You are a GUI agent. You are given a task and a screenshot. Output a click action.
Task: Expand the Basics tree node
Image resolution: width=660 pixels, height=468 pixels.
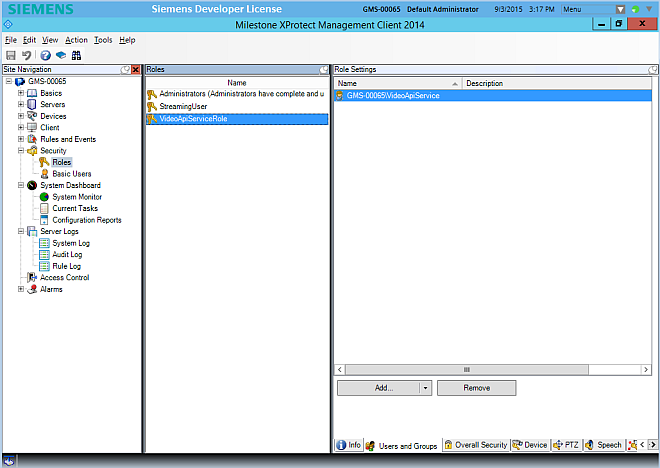pos(21,93)
